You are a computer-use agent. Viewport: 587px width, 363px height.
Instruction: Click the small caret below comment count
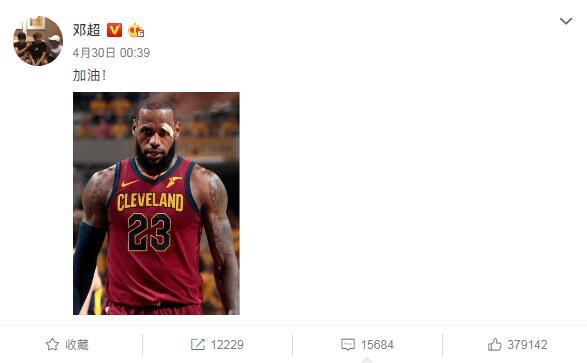pos(367,360)
